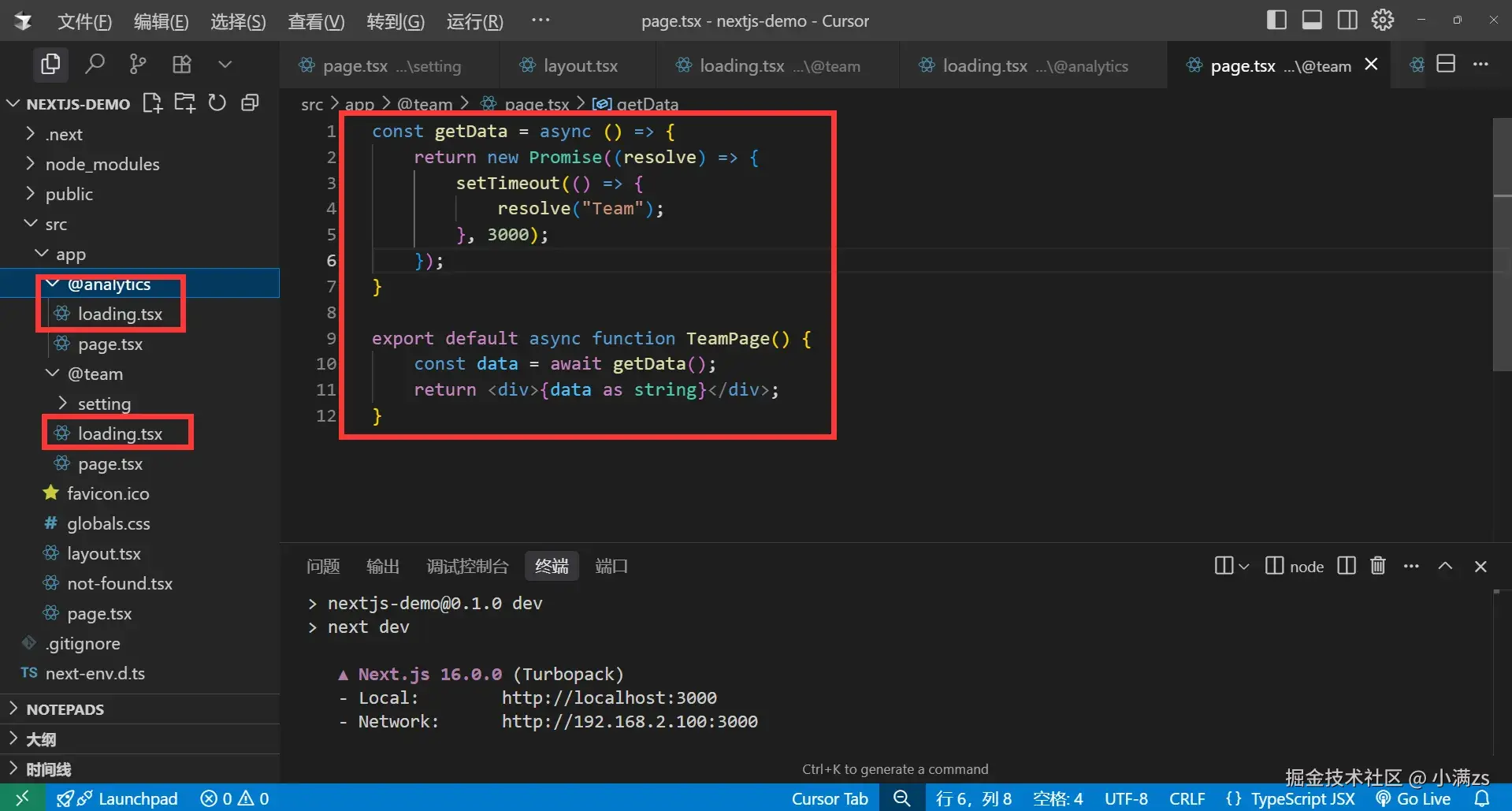Collapse the NEXTJS-DEMO explorer section
Viewport: 1512px width, 811px height.
pyautogui.click(x=78, y=104)
